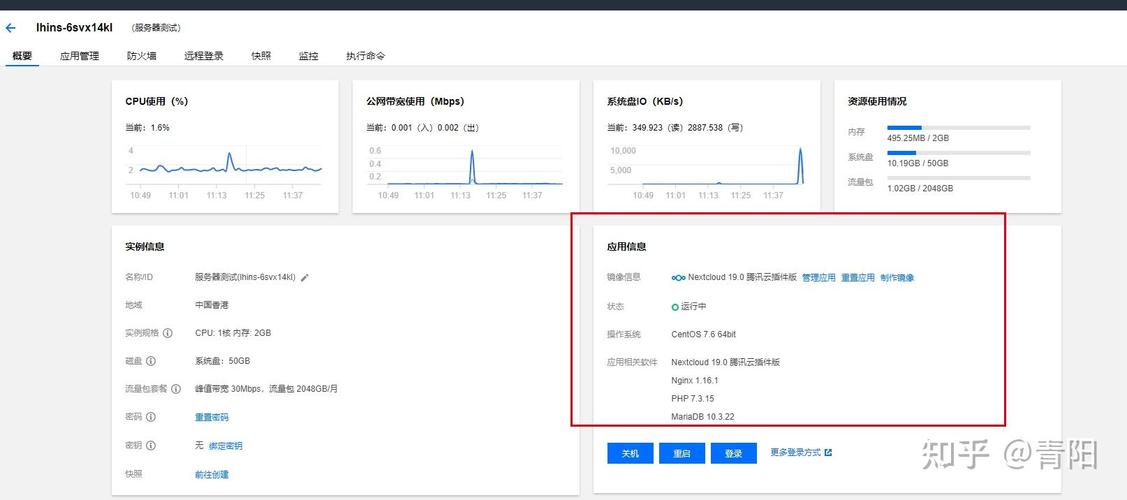Click the 重置密码 link

tap(211, 417)
